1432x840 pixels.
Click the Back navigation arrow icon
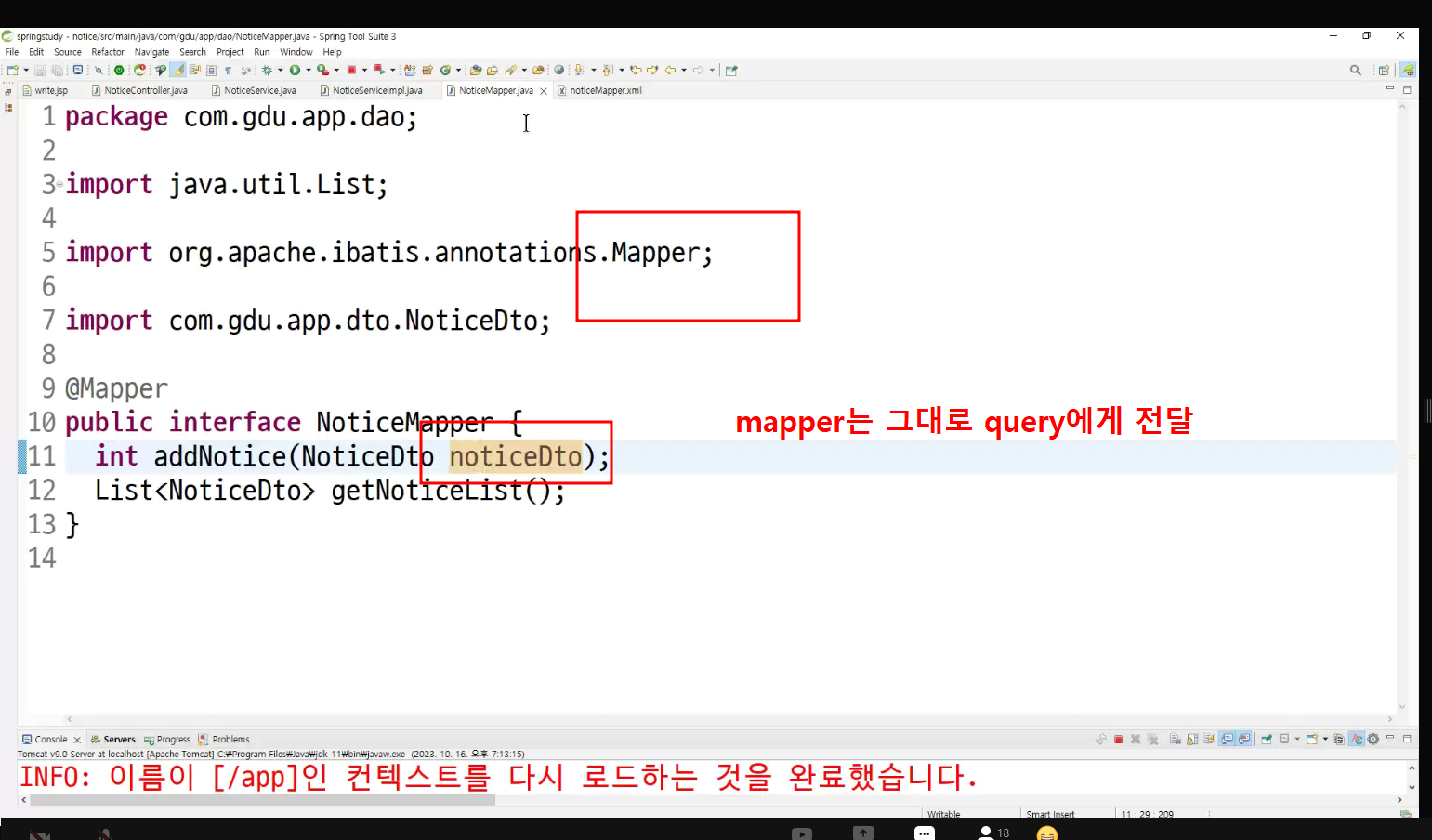click(670, 70)
